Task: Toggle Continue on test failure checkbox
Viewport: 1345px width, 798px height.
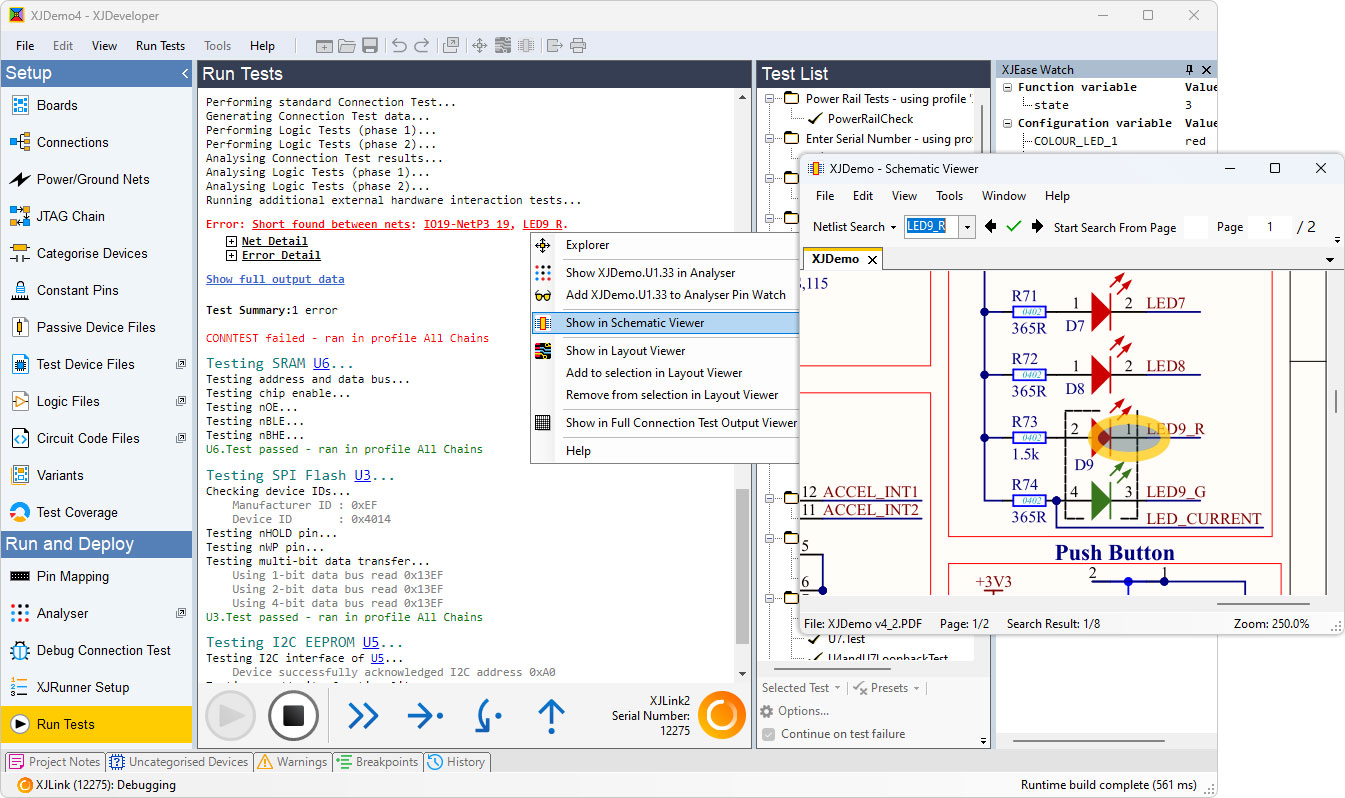Action: [x=768, y=734]
